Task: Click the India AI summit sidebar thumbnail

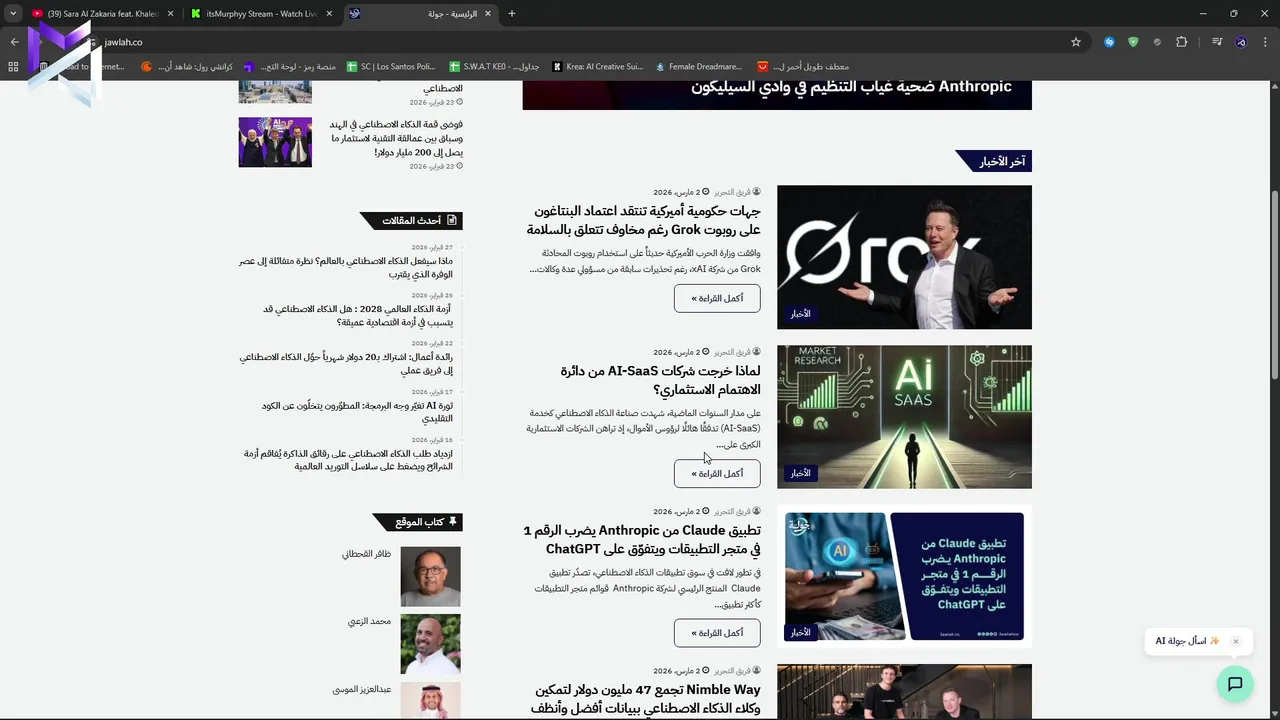Action: [x=275, y=142]
